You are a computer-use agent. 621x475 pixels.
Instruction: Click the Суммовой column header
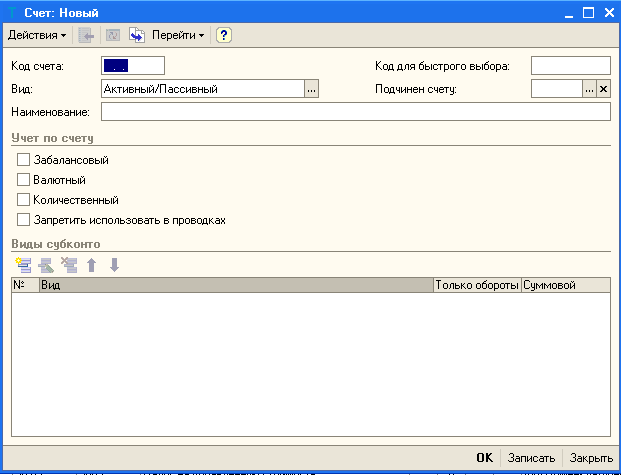[x=566, y=285]
